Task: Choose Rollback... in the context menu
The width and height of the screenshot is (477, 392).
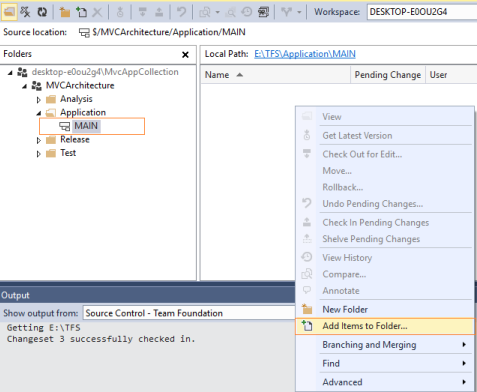Action: coord(385,187)
